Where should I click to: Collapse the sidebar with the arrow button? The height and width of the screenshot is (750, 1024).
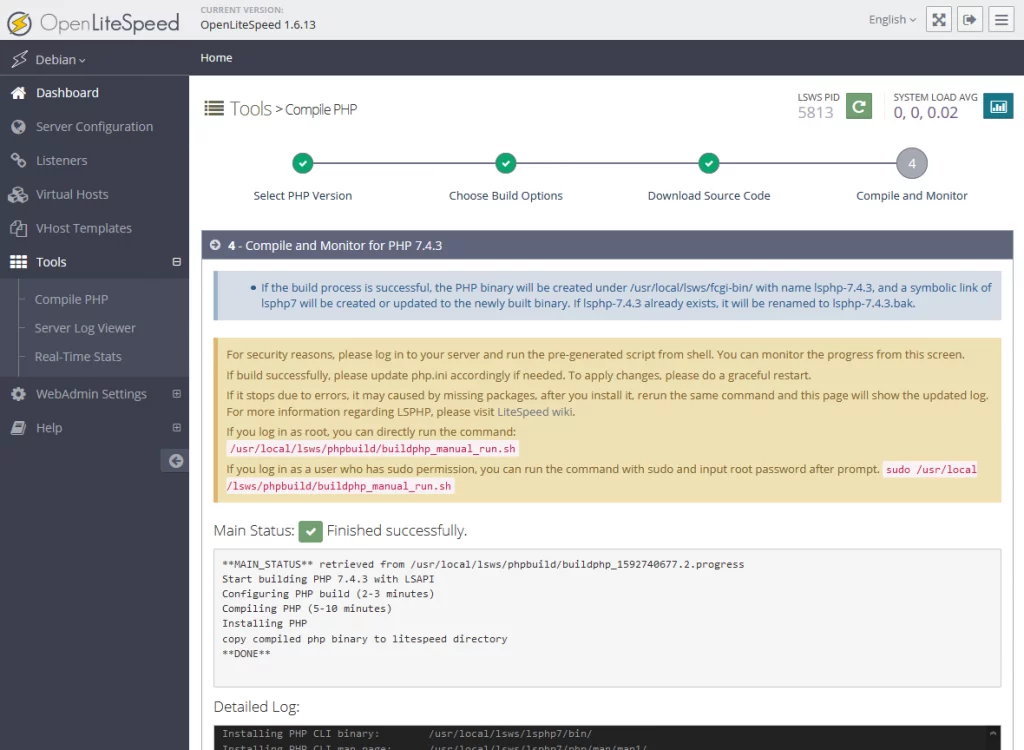(175, 461)
